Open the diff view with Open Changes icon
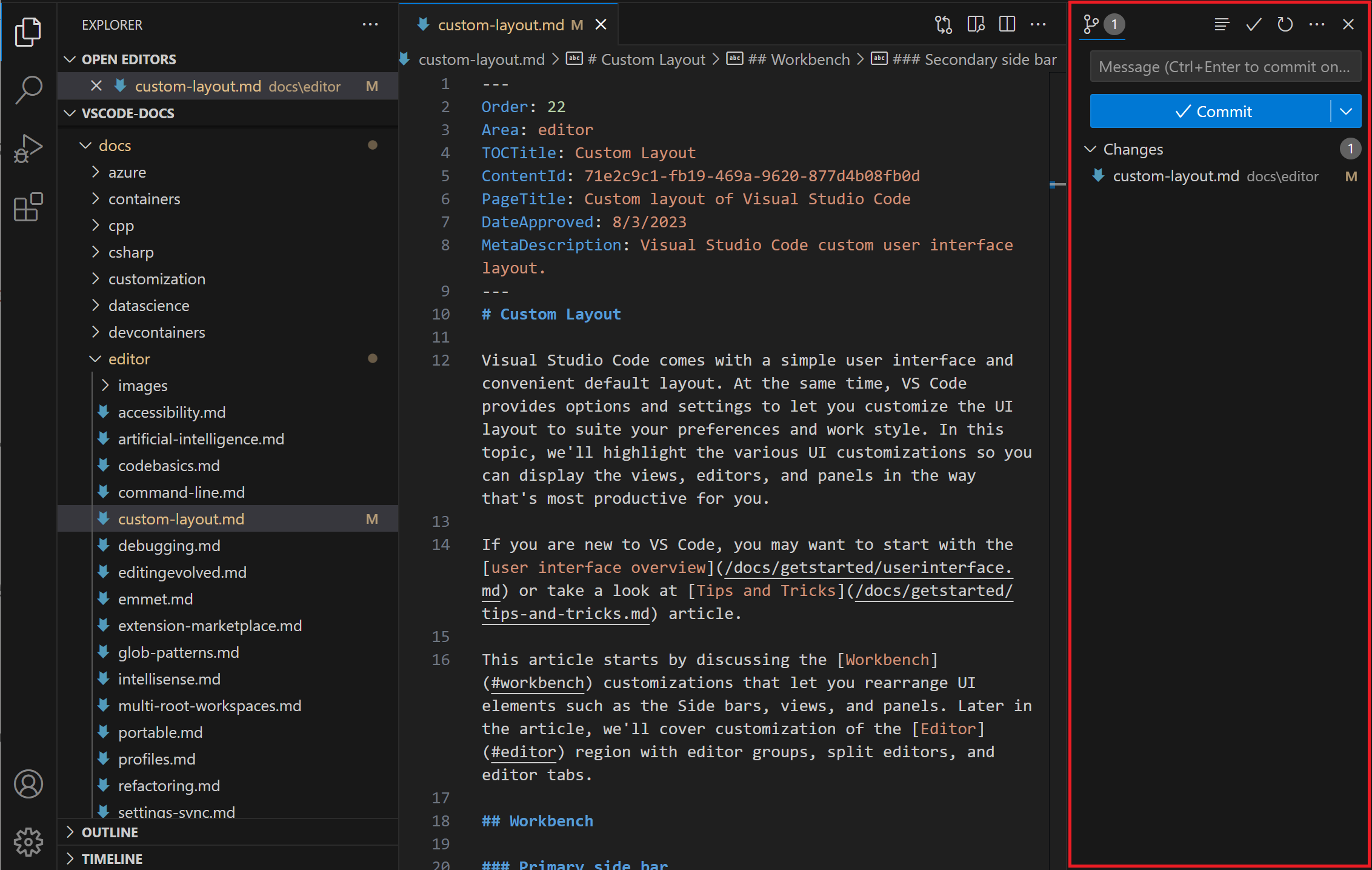1372x870 pixels. point(942,25)
